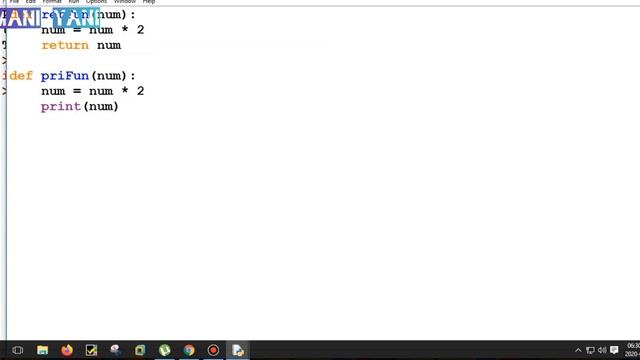Open the Edit menu
The image size is (640, 360).
(x=31, y=2)
